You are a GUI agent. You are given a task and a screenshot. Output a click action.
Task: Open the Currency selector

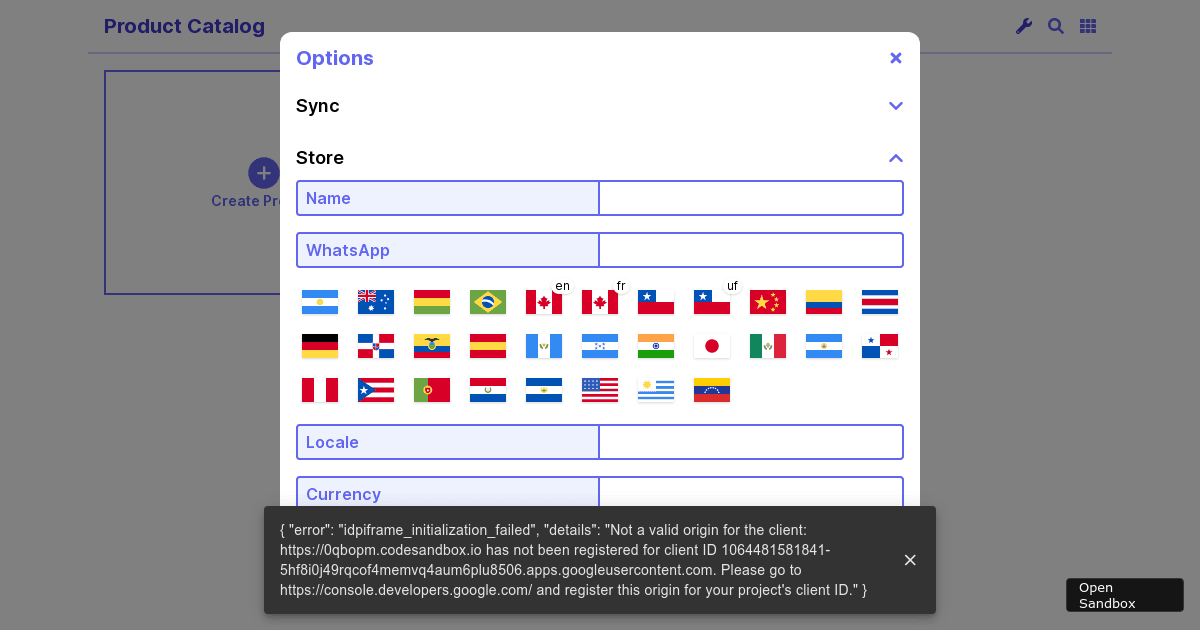[x=751, y=494]
